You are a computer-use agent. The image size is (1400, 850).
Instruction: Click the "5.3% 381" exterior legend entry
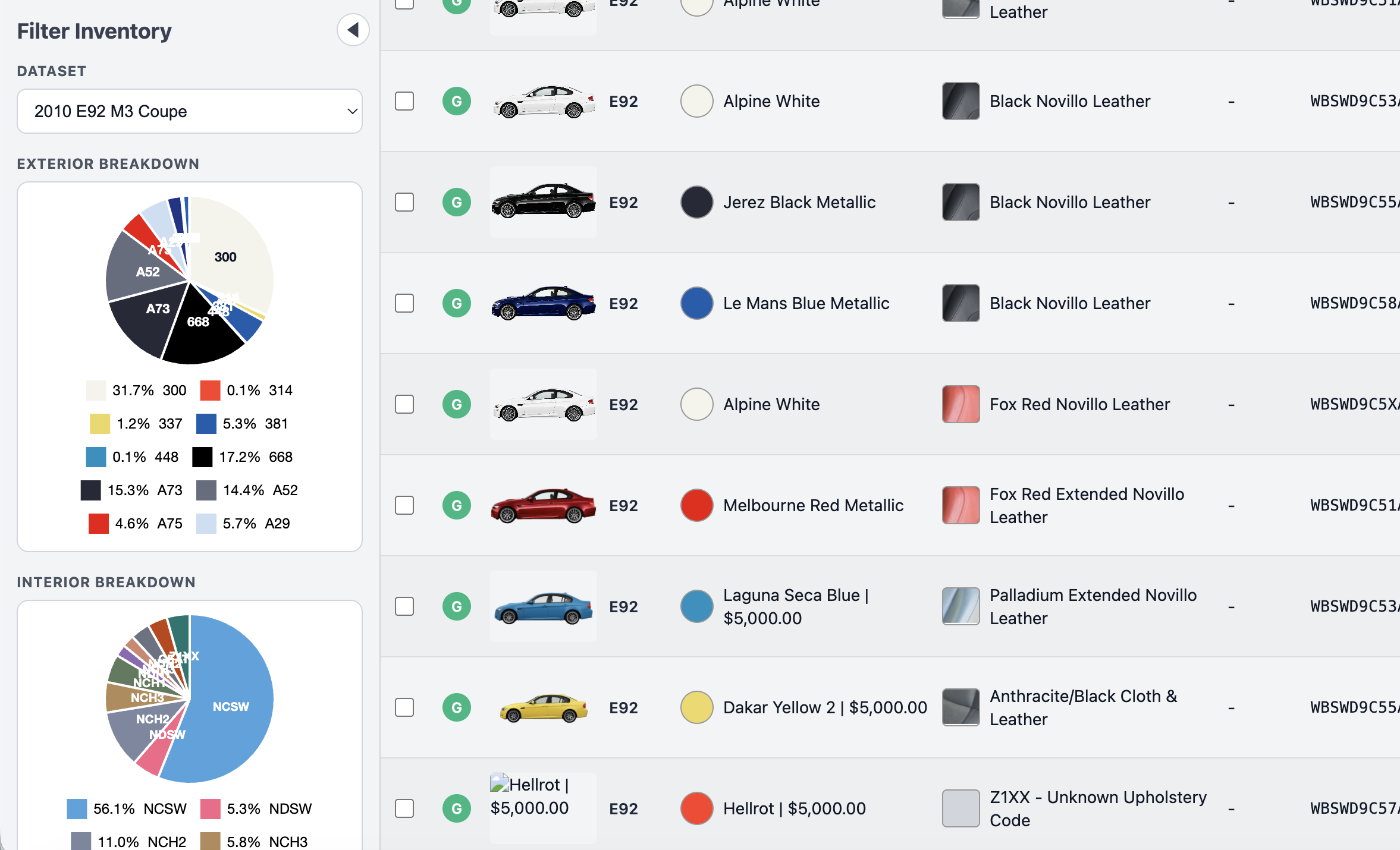click(x=243, y=424)
